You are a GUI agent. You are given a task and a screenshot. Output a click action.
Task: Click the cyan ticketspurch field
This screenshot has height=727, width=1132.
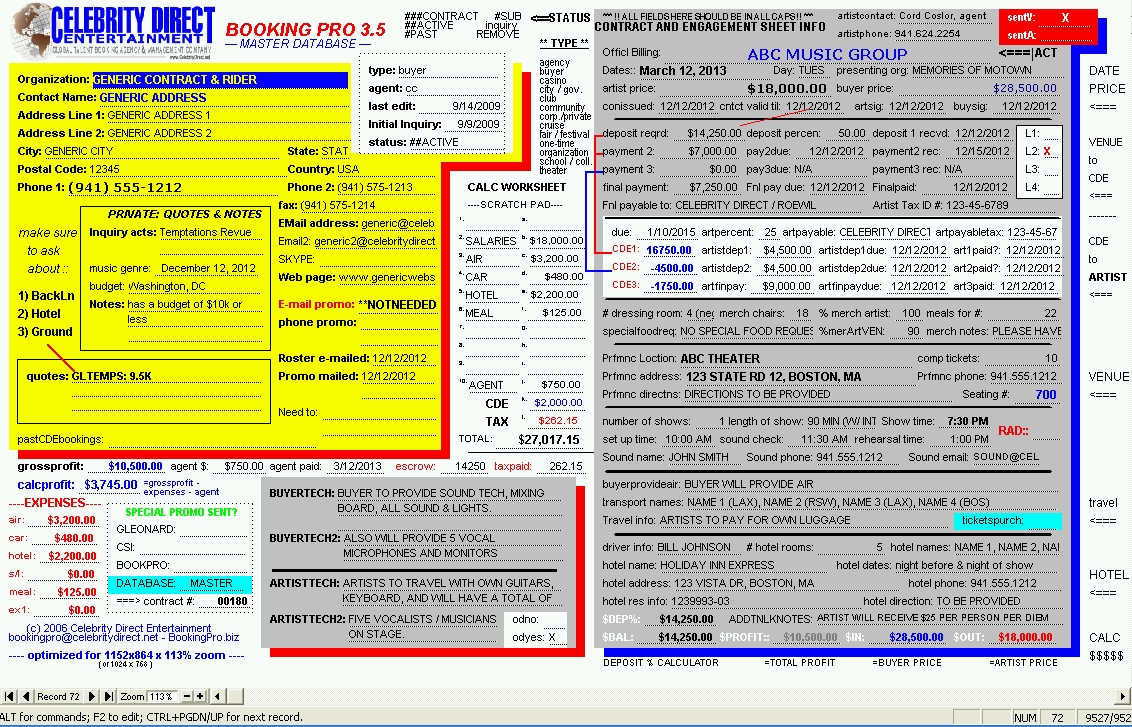pyautogui.click(x=1008, y=521)
